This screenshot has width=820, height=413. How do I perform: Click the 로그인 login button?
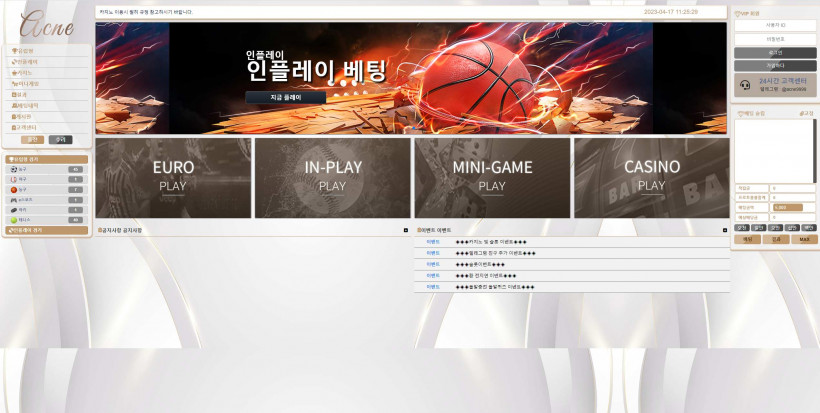click(x=775, y=53)
